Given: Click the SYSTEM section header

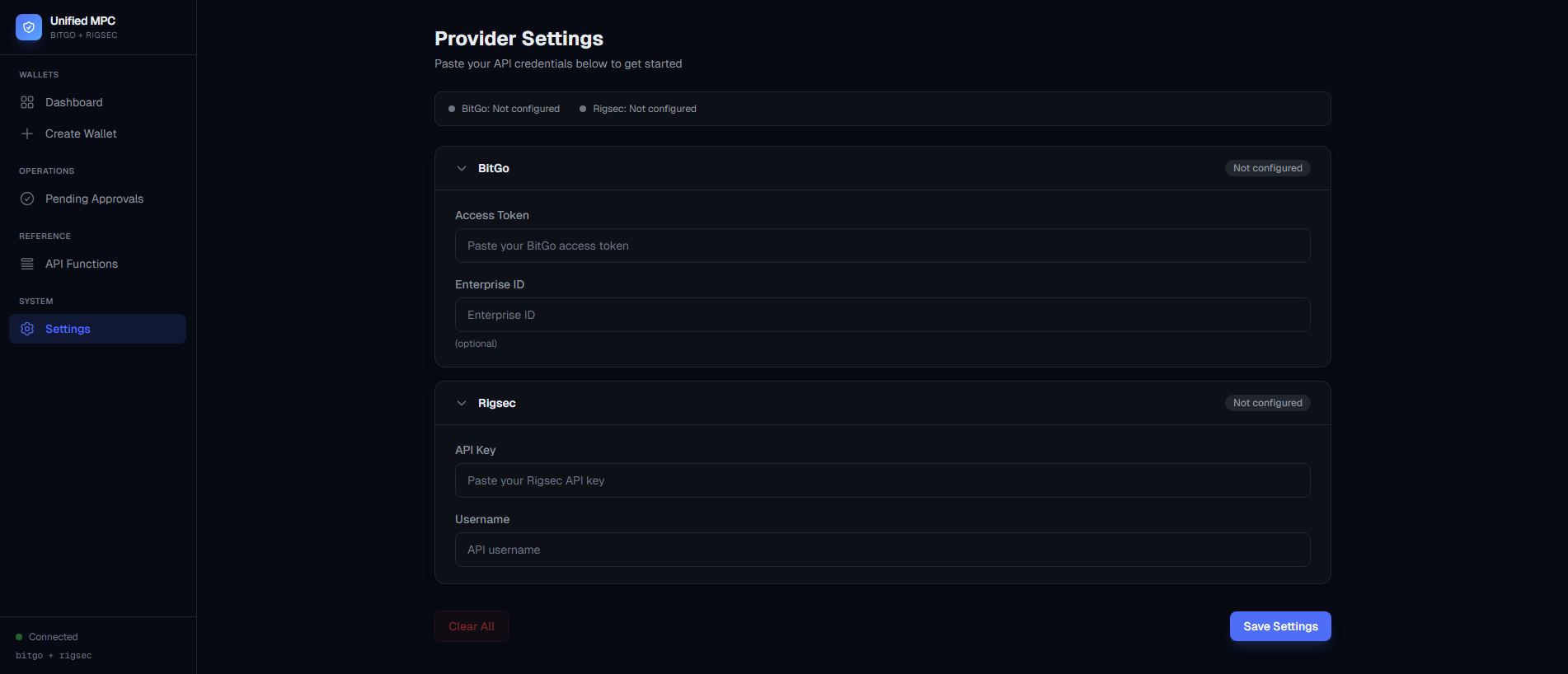Looking at the screenshot, I should pos(36,302).
